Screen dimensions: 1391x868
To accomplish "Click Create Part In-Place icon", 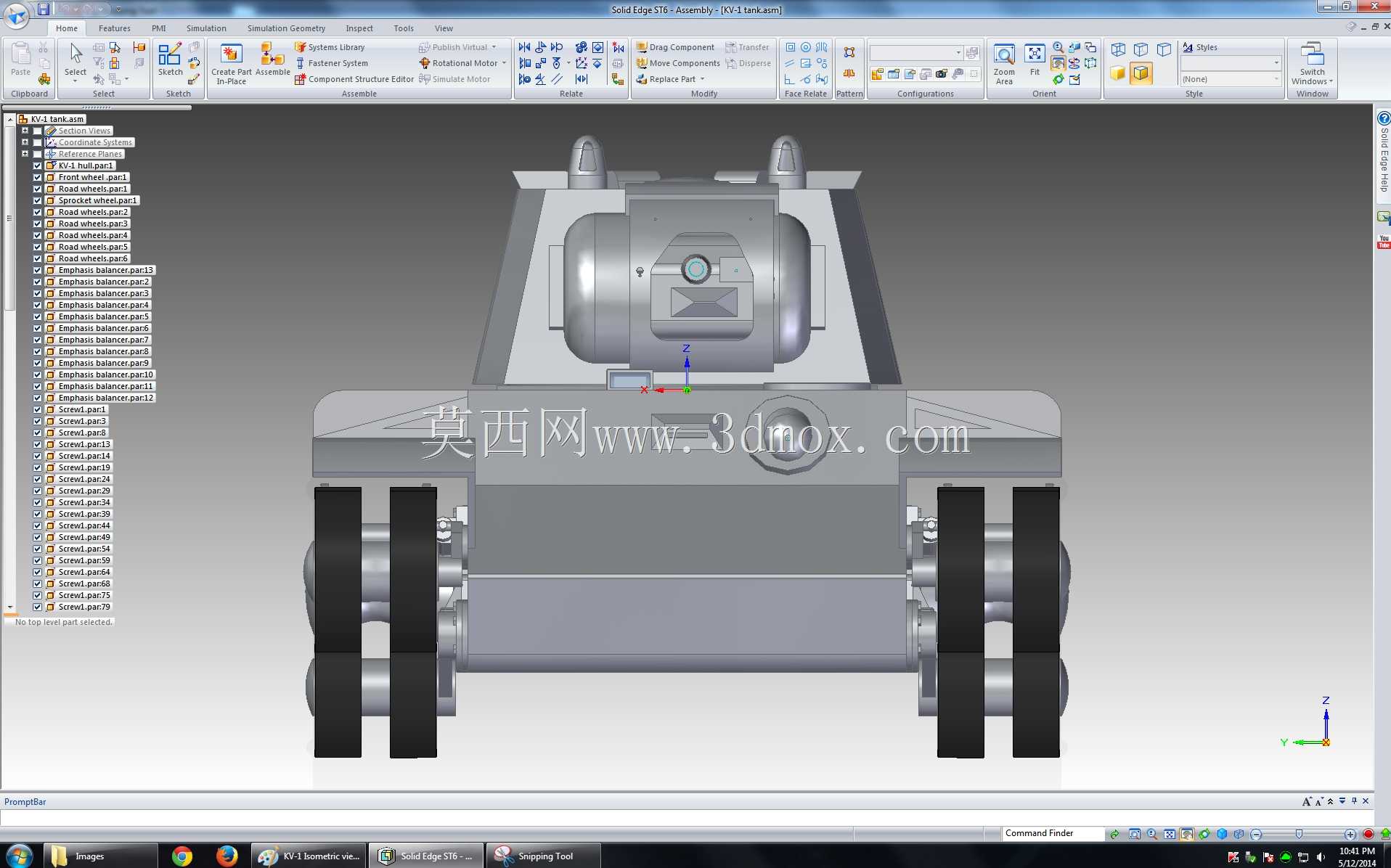I will coord(231,63).
